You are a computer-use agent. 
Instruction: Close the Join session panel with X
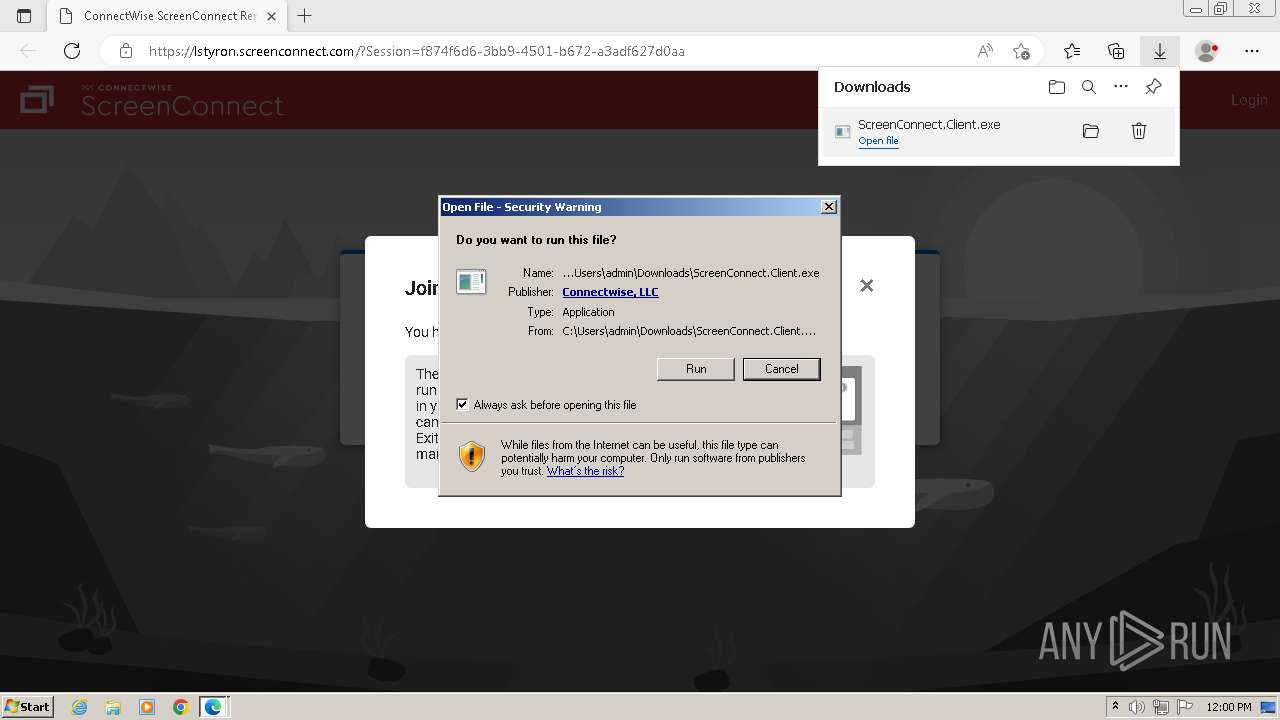pyautogui.click(x=867, y=286)
